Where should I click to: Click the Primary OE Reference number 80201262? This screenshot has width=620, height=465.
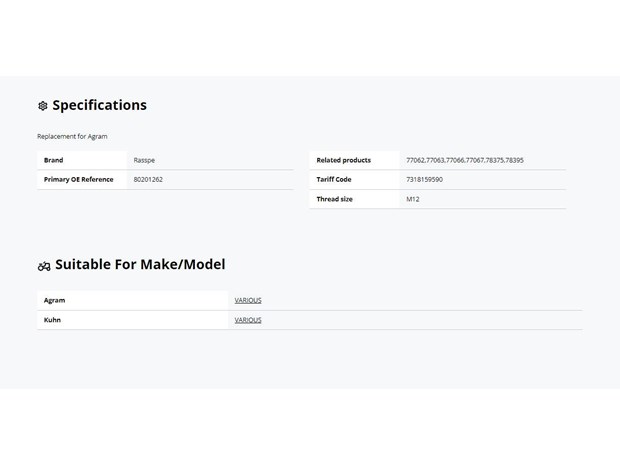(148, 180)
